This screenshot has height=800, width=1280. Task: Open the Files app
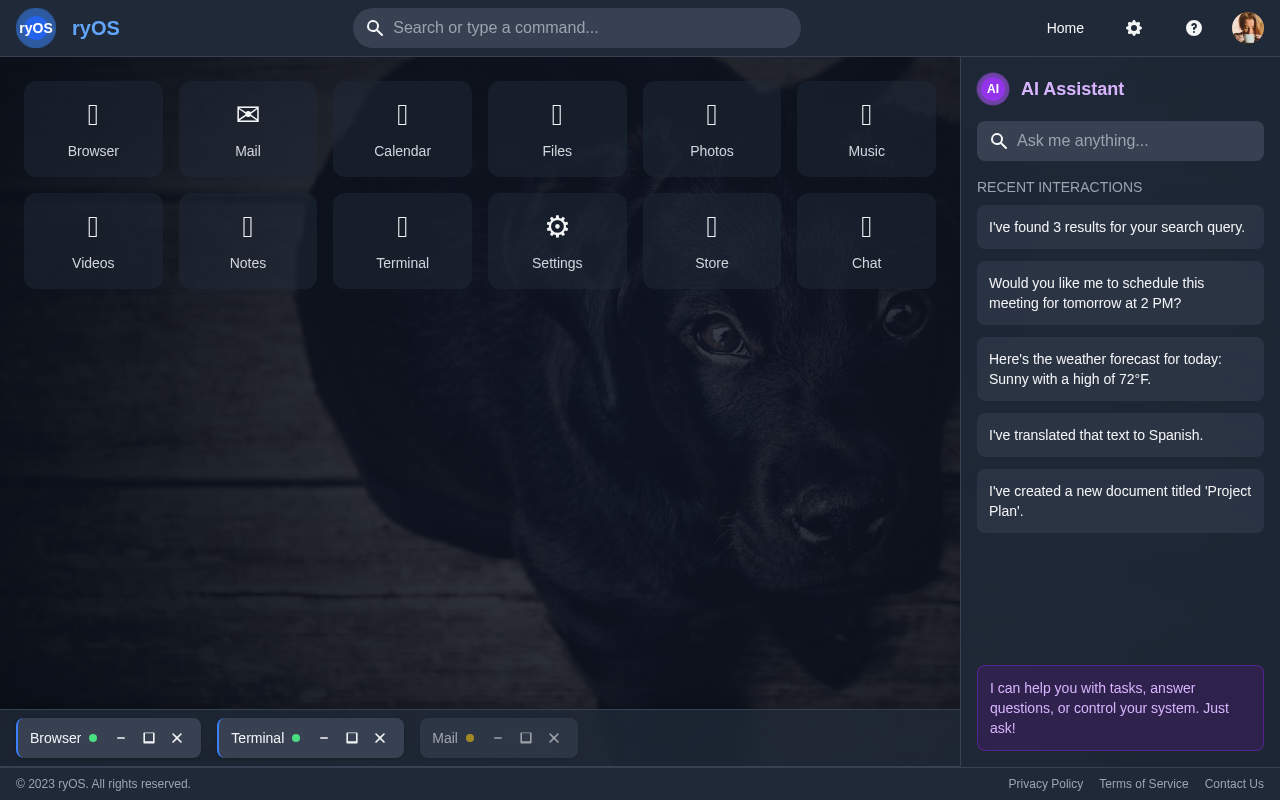[557, 129]
